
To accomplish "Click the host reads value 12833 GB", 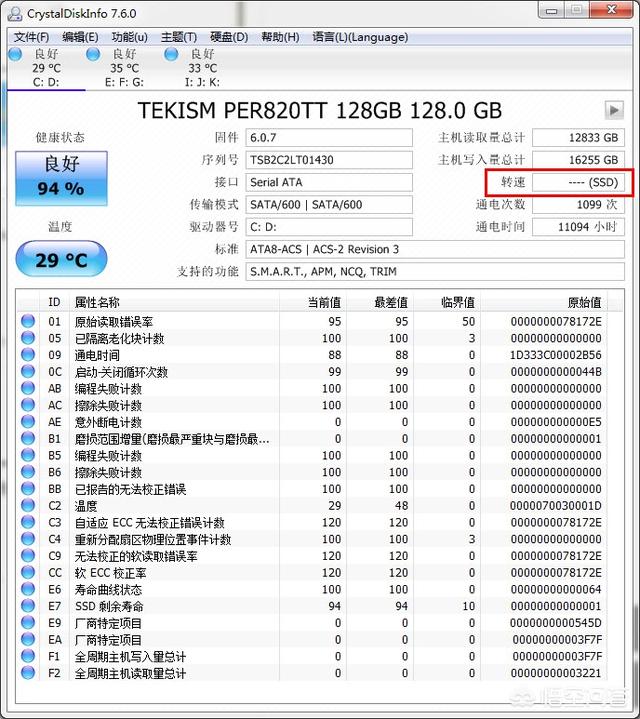I will click(578, 138).
